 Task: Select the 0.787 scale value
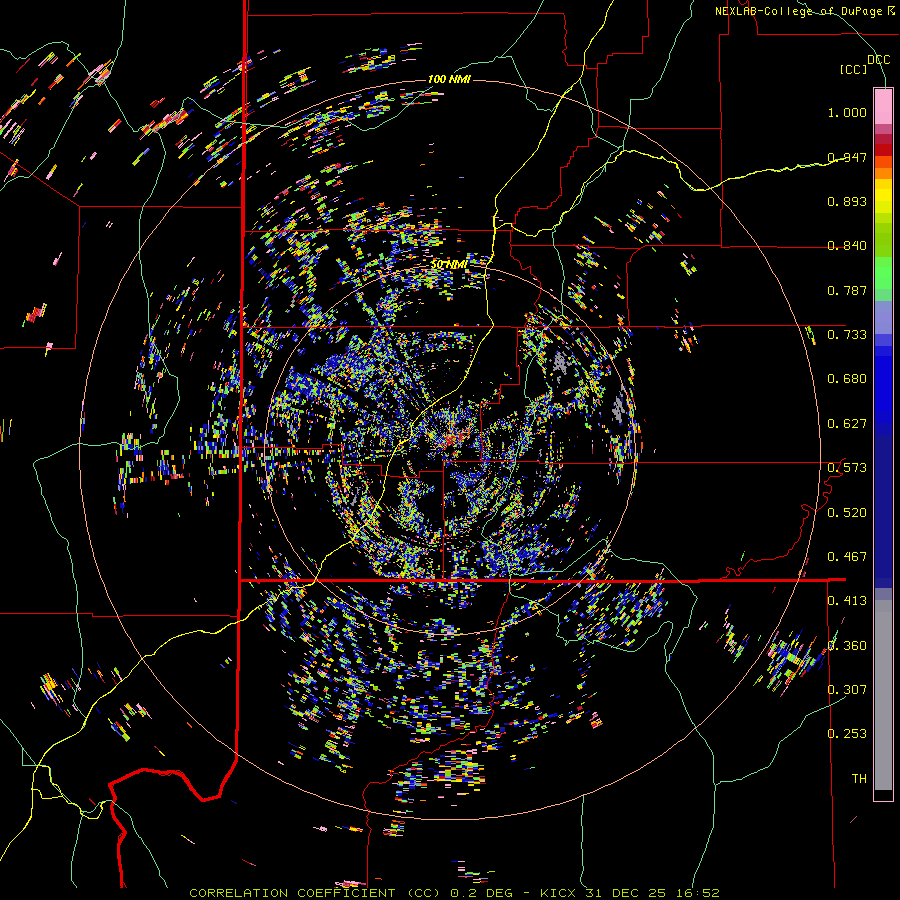coord(847,290)
